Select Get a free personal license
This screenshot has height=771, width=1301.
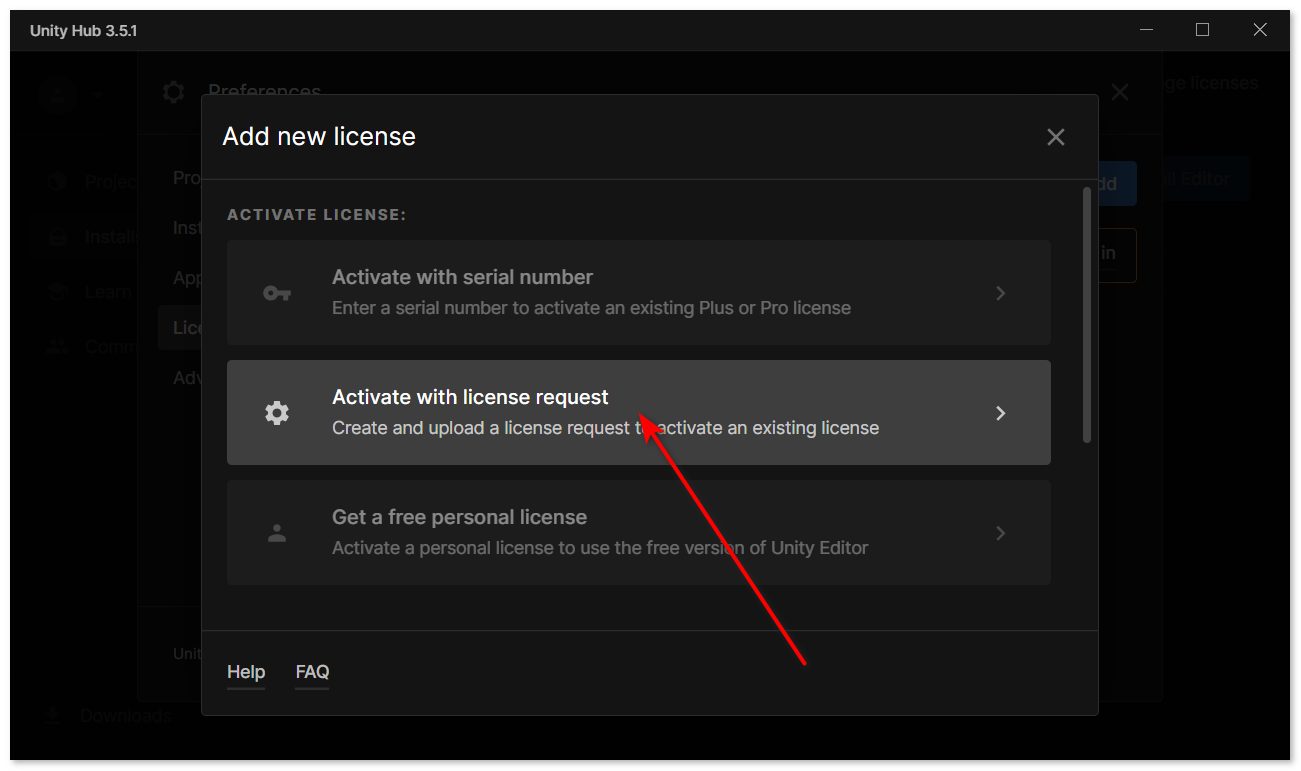point(638,532)
